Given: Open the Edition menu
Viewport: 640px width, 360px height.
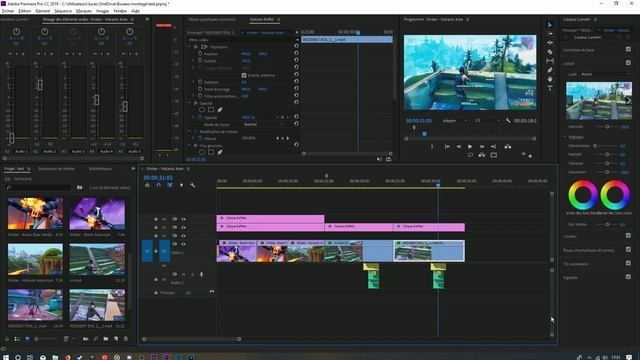Looking at the screenshot, I should [x=24, y=11].
